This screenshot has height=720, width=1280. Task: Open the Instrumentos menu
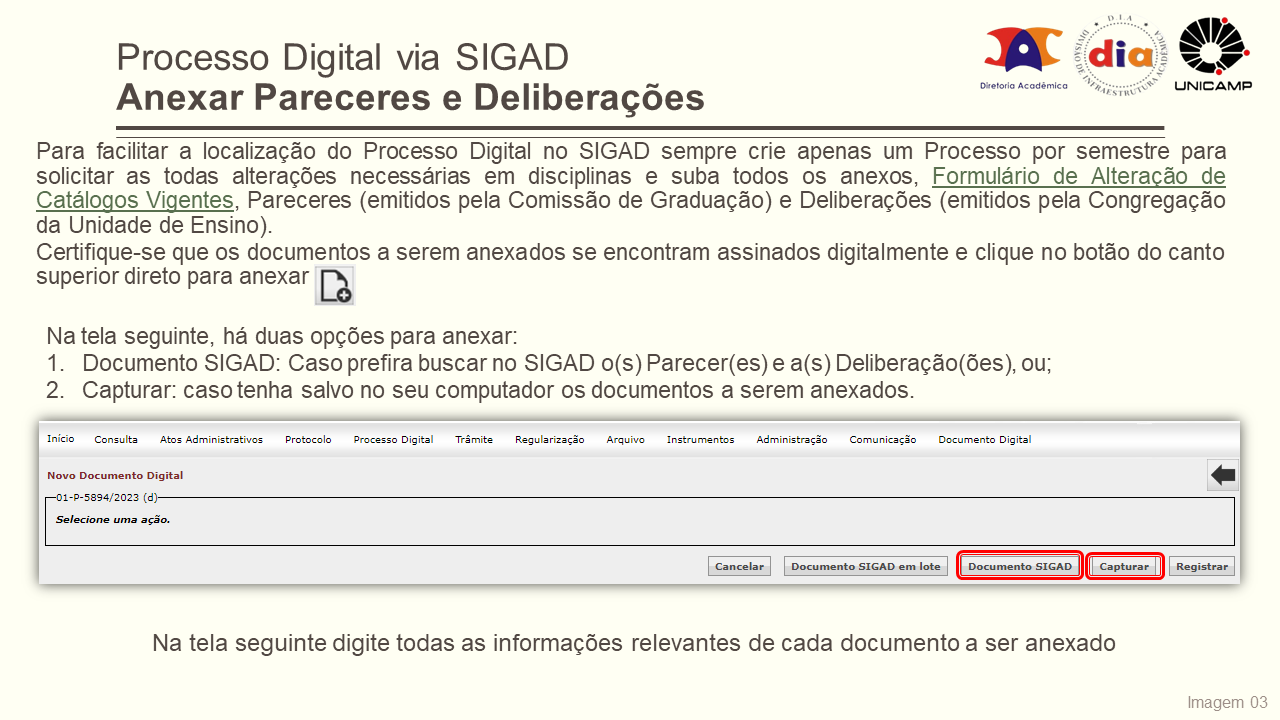tap(700, 440)
